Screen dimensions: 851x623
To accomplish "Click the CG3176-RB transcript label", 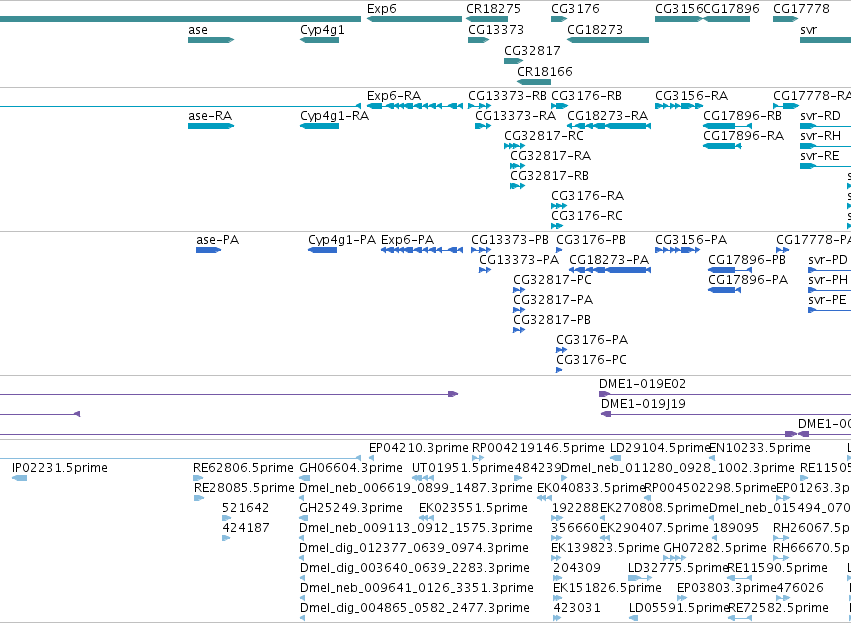I will 586,96.
